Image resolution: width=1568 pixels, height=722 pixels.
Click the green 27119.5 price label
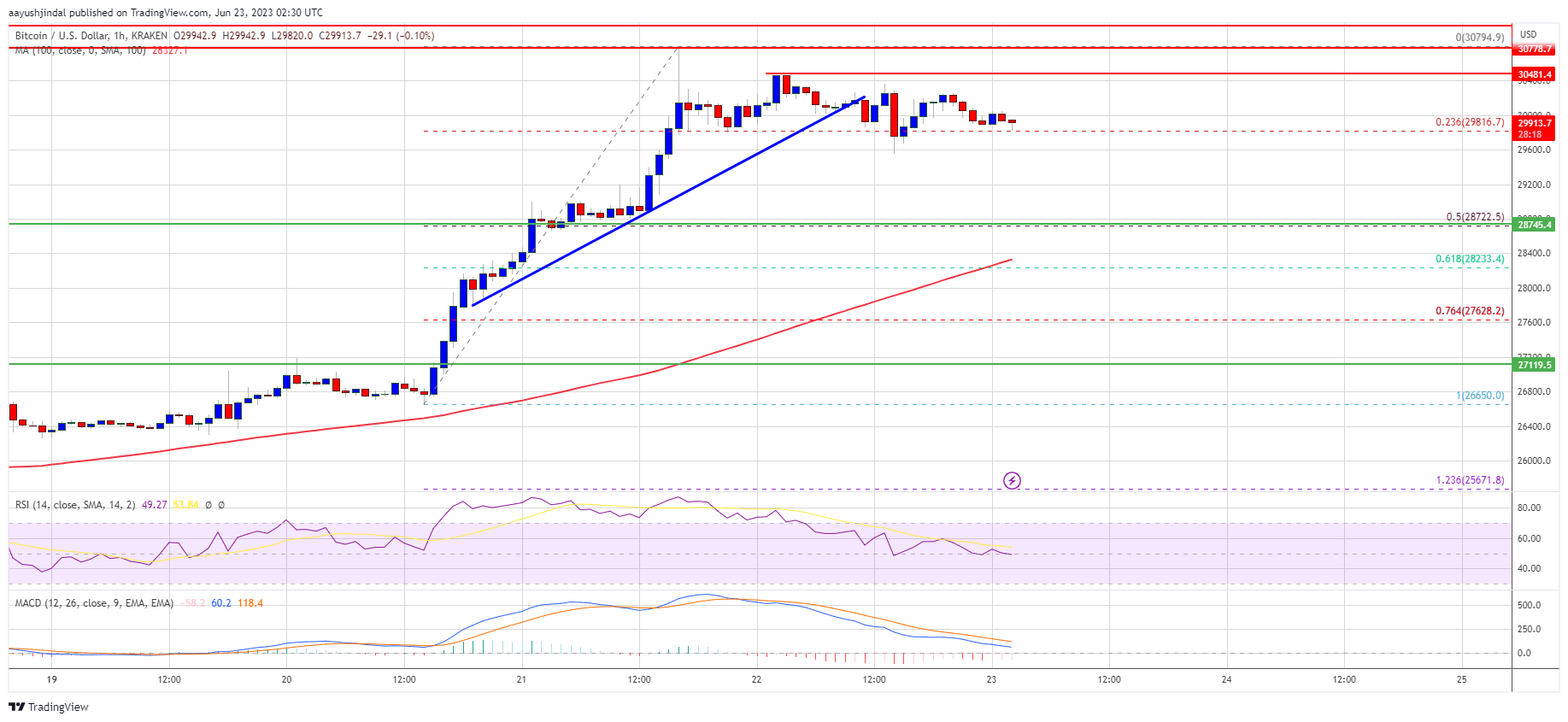[x=1535, y=365]
